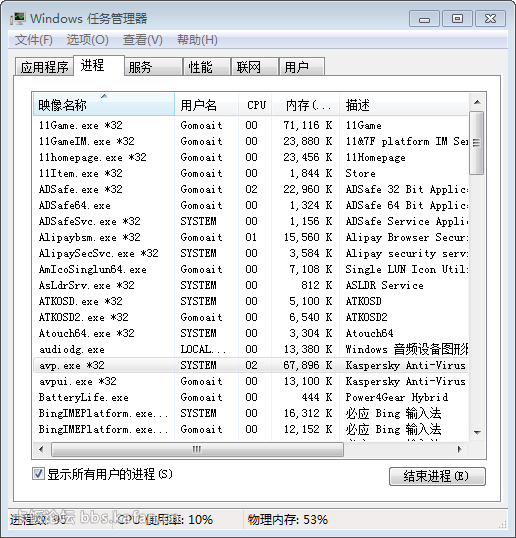The height and width of the screenshot is (538, 516).
Task: Select process ADSafe64.exe
Action: click(x=250, y=206)
